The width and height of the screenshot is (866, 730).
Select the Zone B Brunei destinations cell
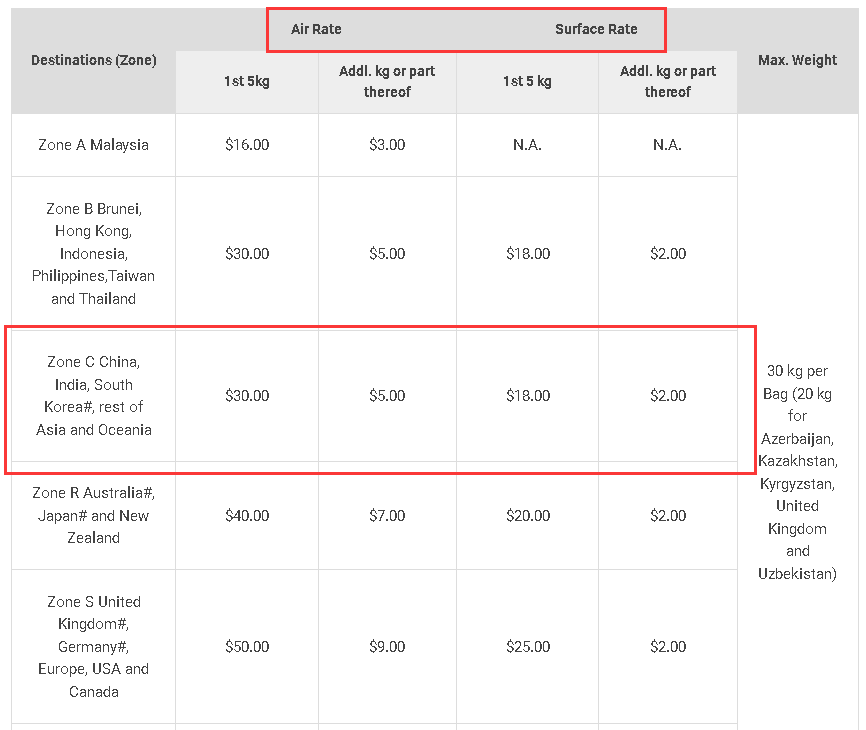coord(94,253)
